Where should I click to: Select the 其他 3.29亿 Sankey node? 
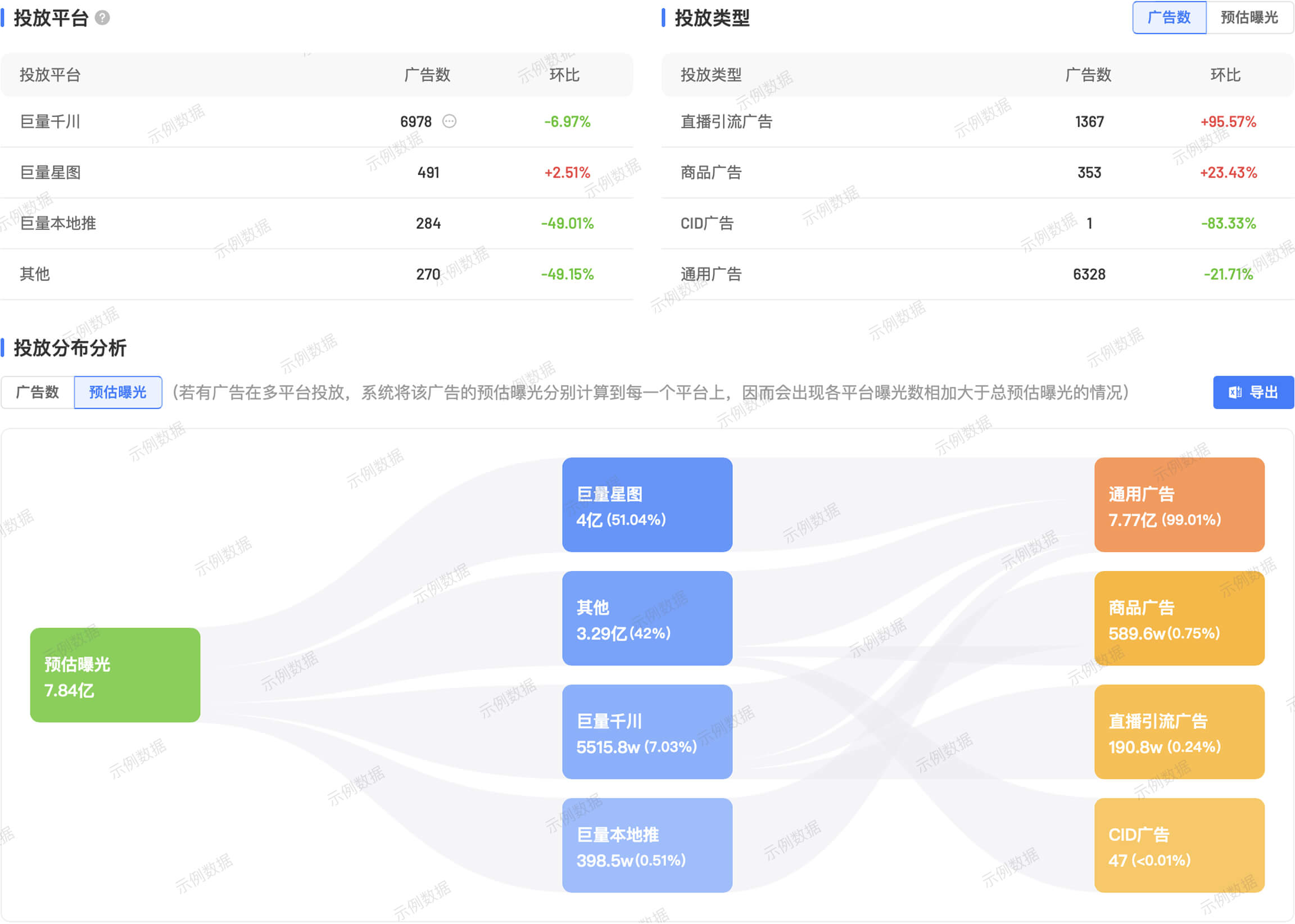[647, 618]
